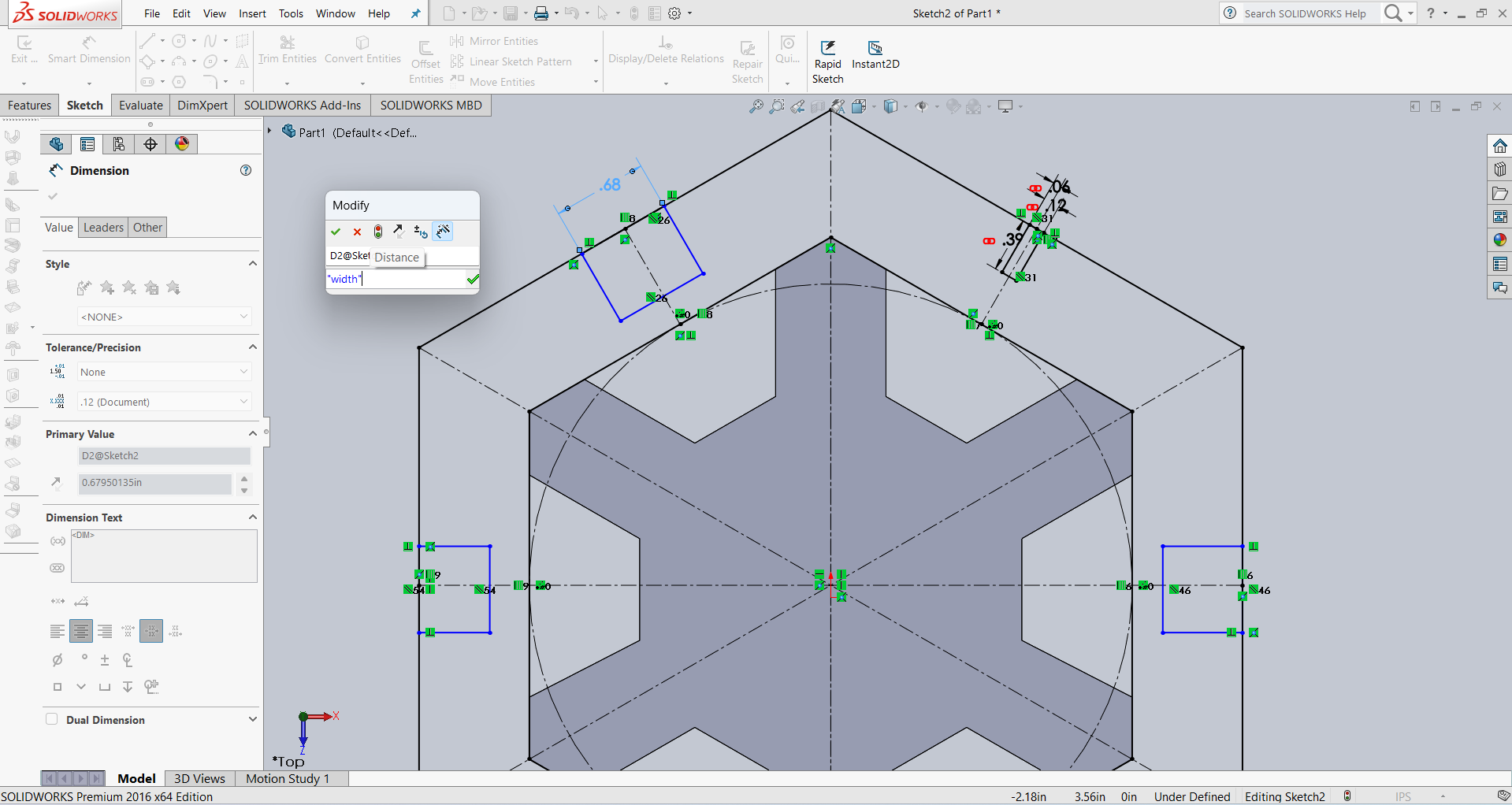Toggle inspection dimension oval icon
The width and height of the screenshot is (1512, 805).
[58, 568]
